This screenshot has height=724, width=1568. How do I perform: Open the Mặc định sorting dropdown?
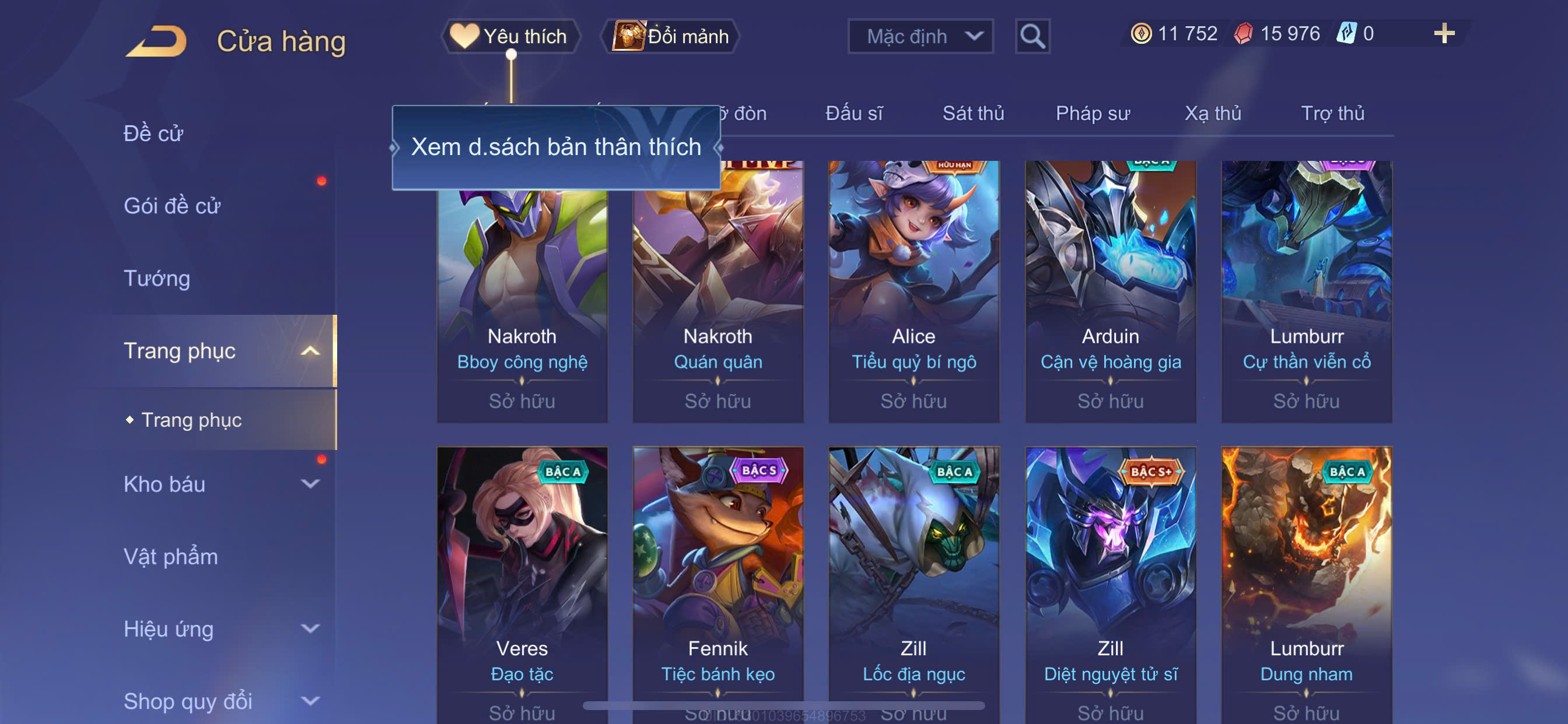tap(921, 37)
